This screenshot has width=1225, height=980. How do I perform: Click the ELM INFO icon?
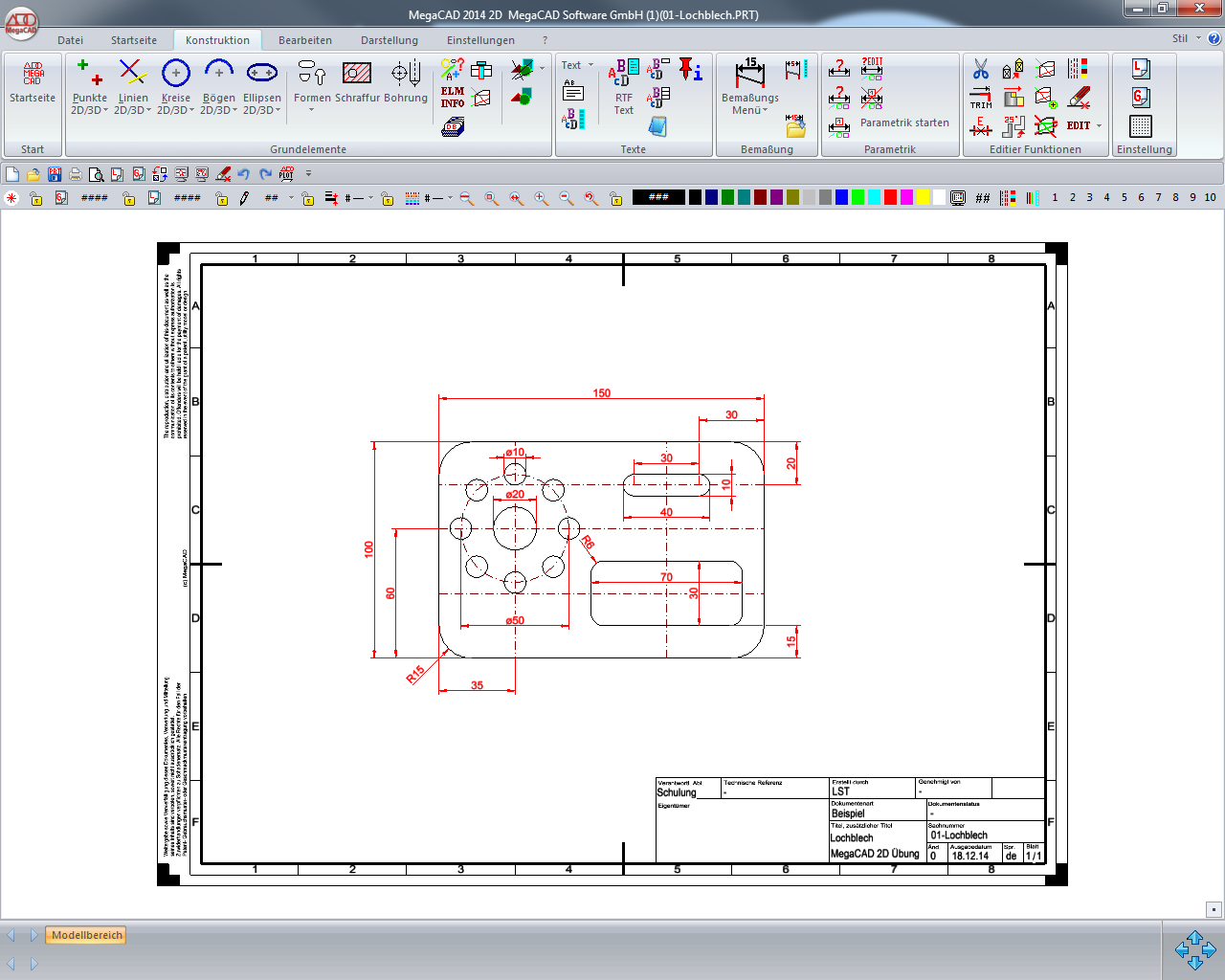(453, 97)
